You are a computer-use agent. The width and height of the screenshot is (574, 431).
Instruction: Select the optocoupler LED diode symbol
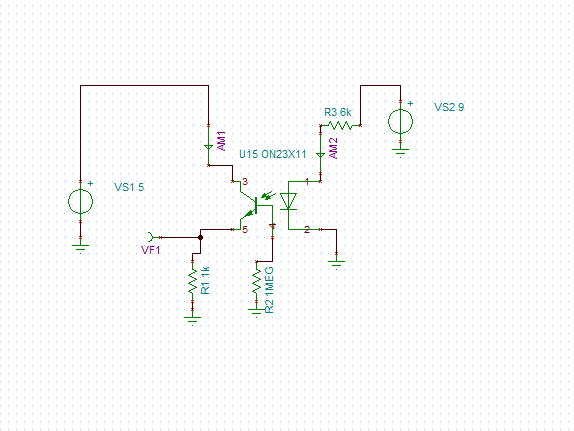(x=288, y=201)
